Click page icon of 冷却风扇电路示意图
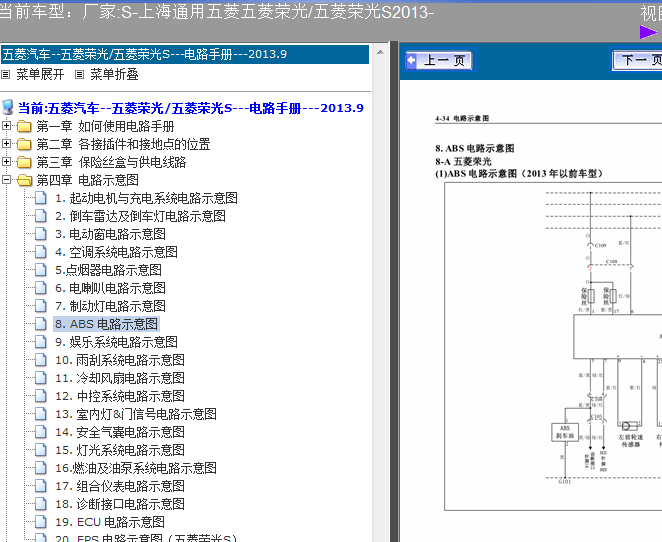This screenshot has height=542, width=662. [x=41, y=378]
